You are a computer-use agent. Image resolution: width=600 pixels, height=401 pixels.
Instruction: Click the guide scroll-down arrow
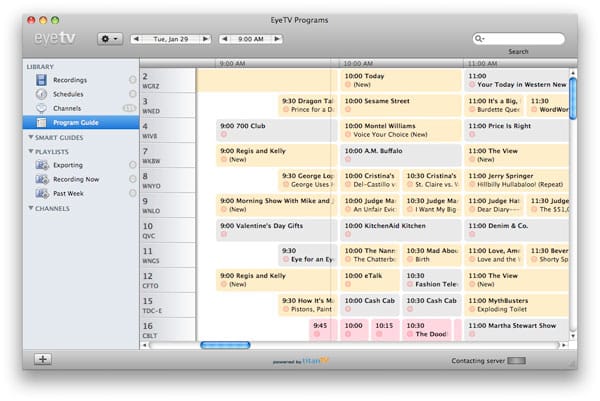tap(573, 336)
